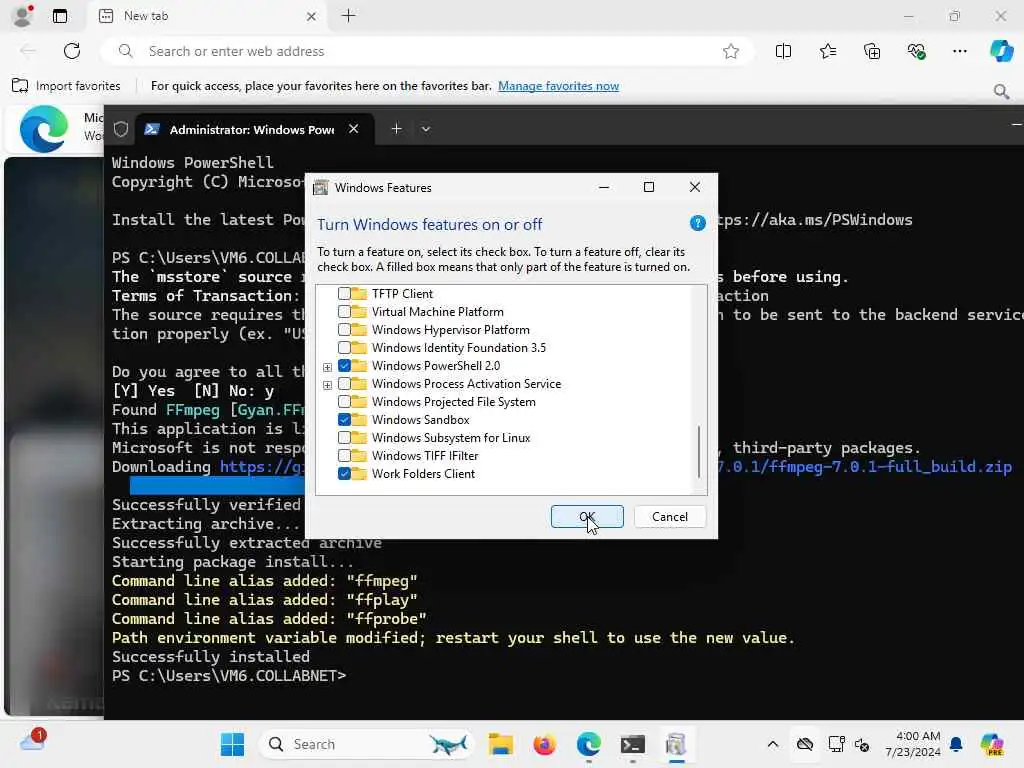Enable TFTP Client checkbox

click(x=344, y=294)
